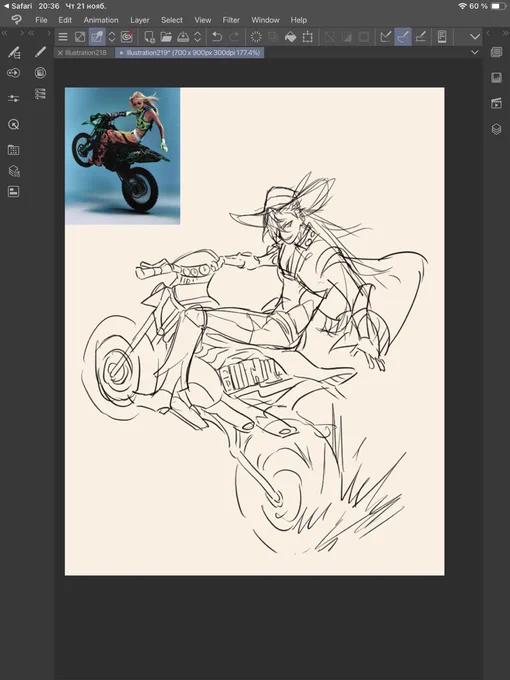This screenshot has height=680, width=510.
Task: Click the Save icon in command bar
Action: [x=183, y=37]
